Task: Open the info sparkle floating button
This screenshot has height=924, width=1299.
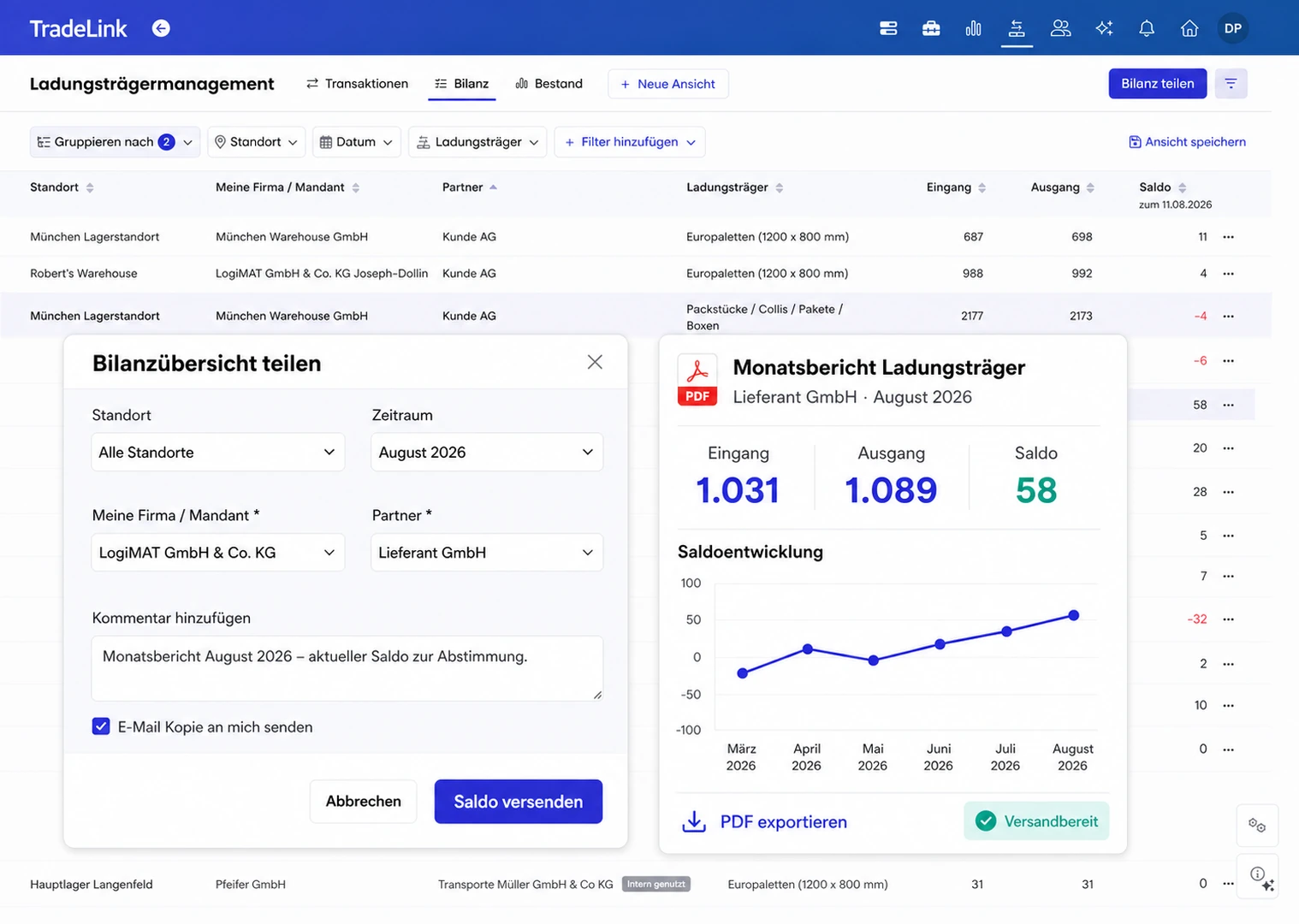Action: tap(1259, 876)
